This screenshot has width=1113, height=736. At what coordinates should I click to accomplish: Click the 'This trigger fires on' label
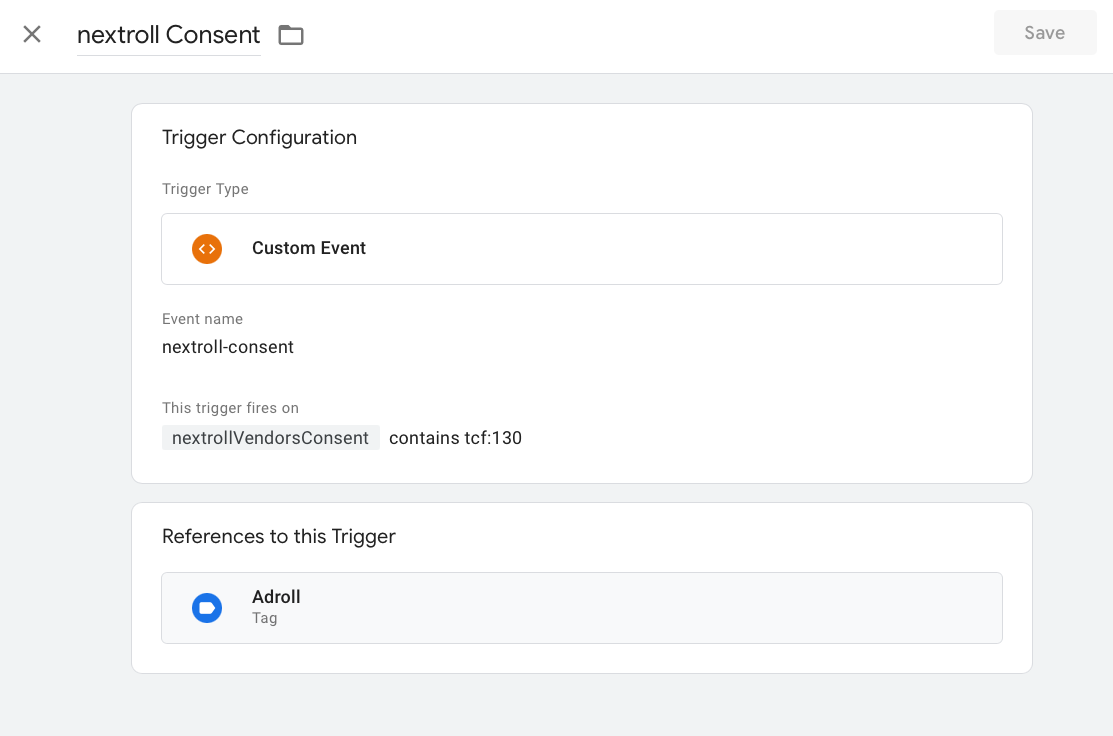point(230,408)
